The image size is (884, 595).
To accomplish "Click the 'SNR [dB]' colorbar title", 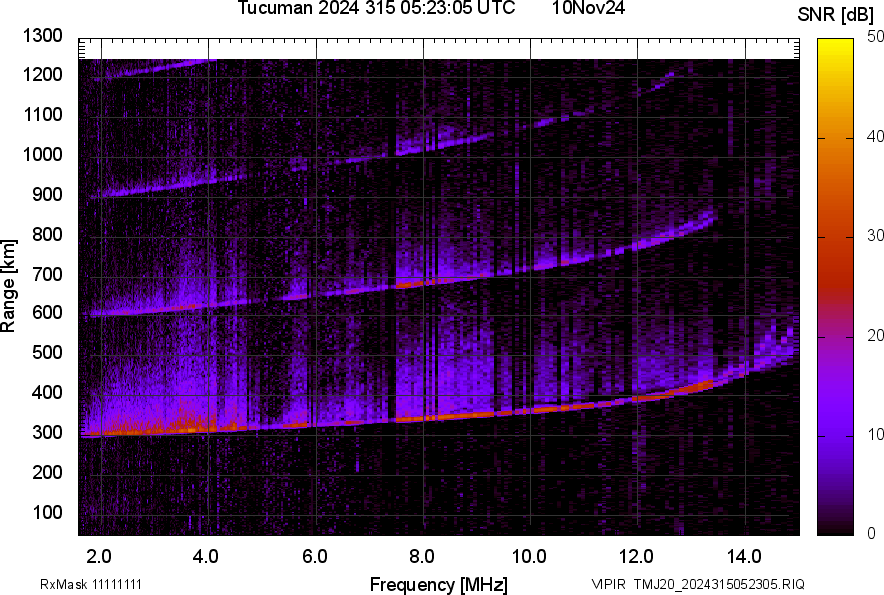I will point(836,15).
